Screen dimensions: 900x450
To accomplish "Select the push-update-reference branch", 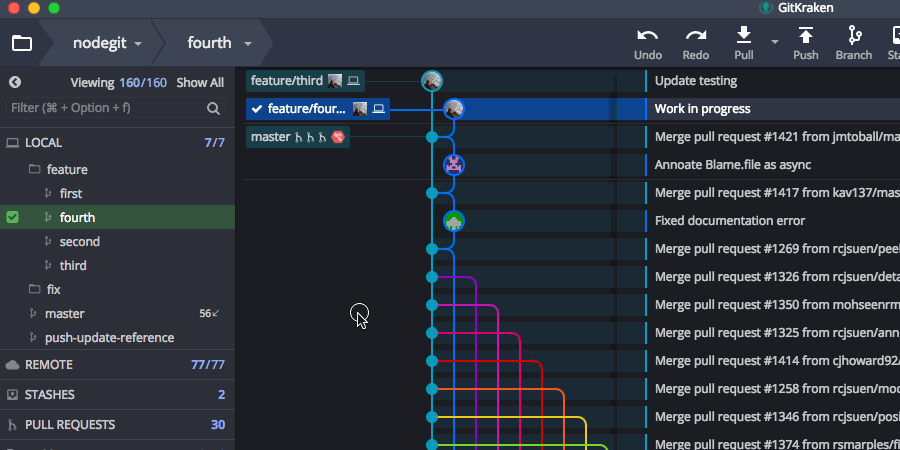I will (x=109, y=338).
